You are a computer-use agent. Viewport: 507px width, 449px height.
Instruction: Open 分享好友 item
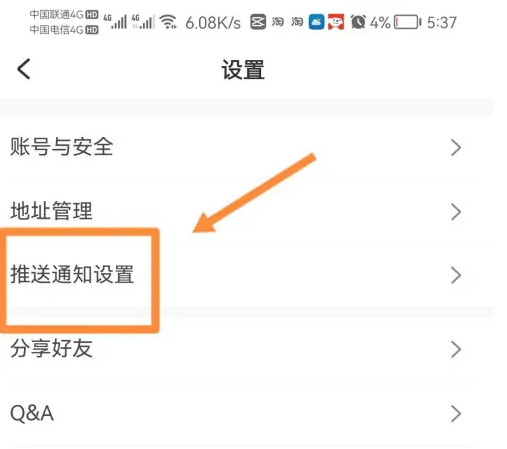(246, 348)
